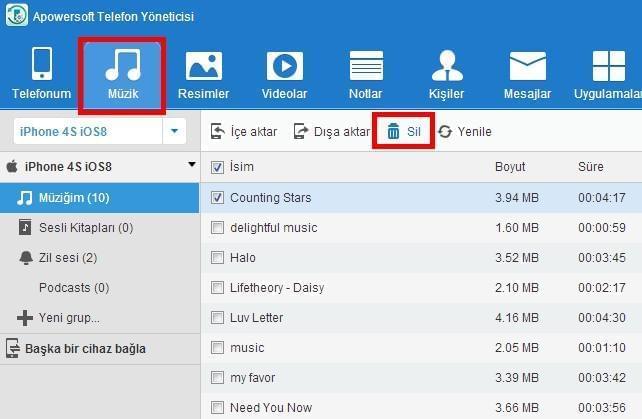Check the Need You Now checkbox
The height and width of the screenshot is (419, 642).
click(217, 408)
